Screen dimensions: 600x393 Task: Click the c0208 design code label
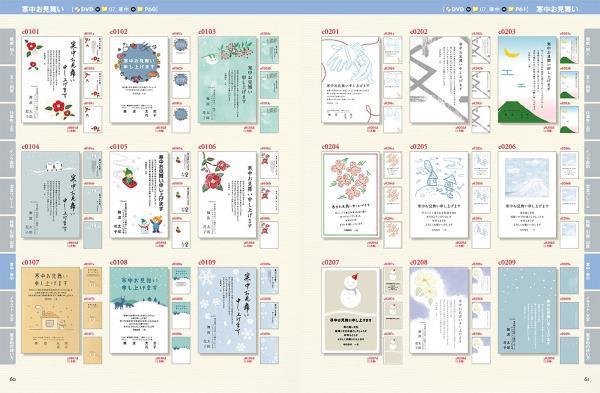(x=419, y=263)
